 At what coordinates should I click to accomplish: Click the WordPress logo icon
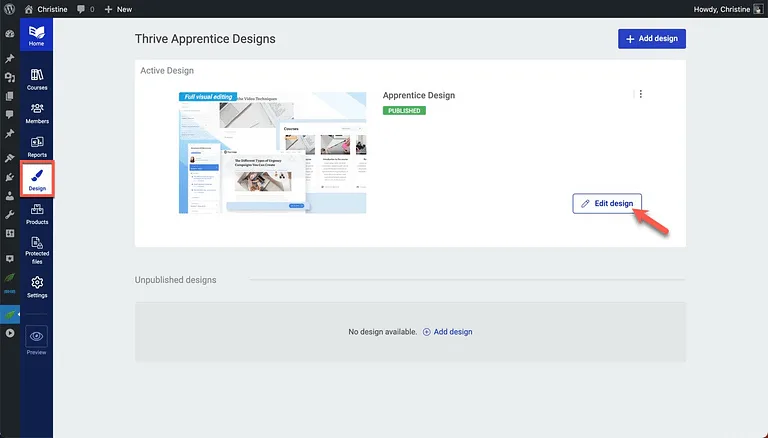(x=9, y=9)
